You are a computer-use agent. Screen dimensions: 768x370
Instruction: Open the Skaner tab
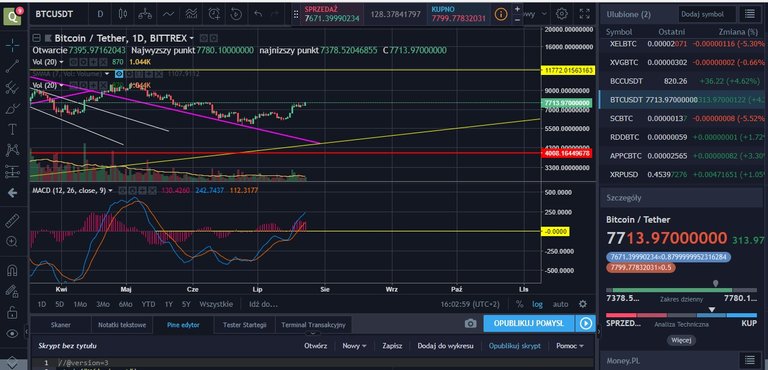click(x=61, y=324)
